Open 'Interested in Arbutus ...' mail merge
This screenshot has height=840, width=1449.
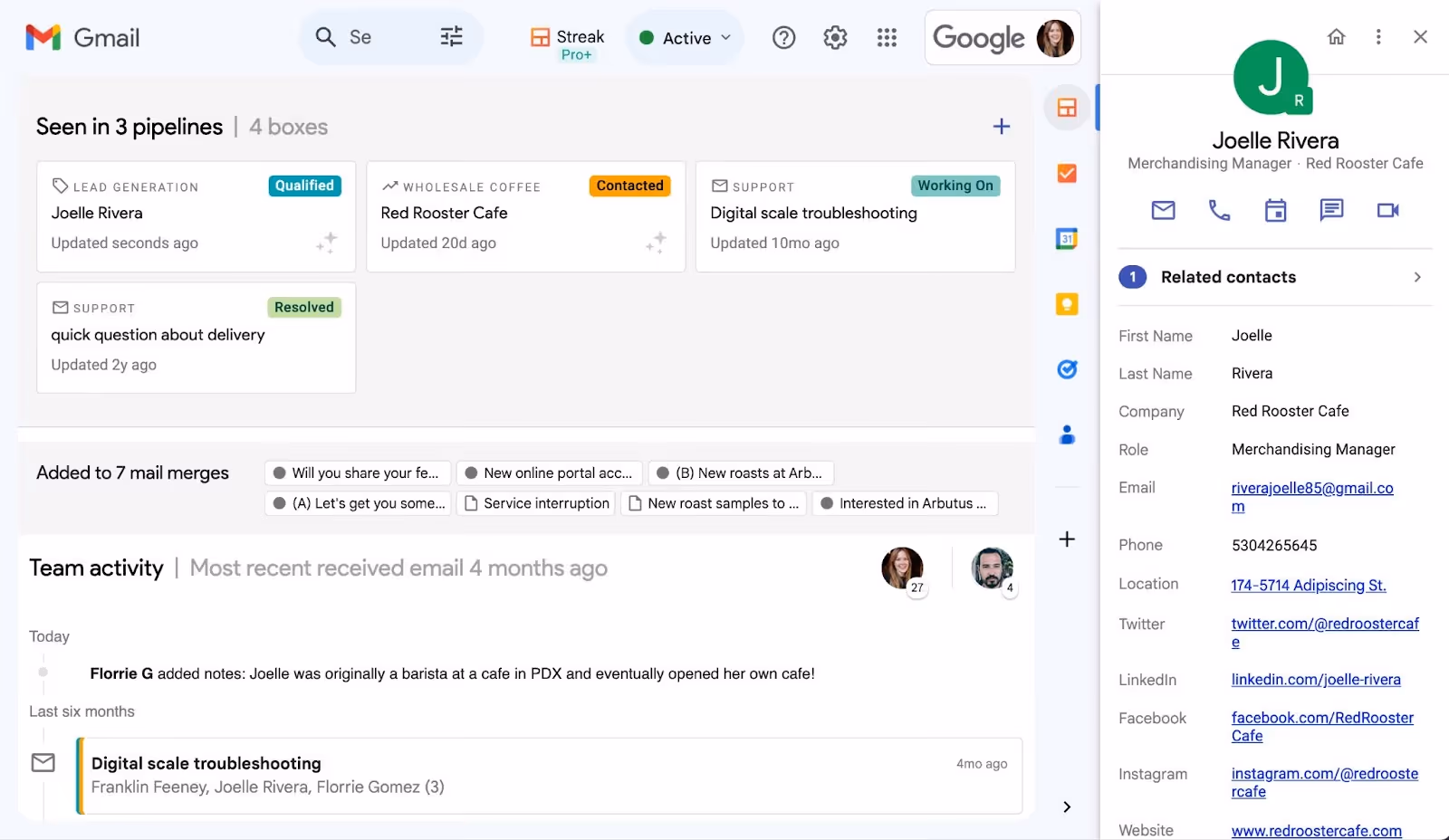(906, 503)
